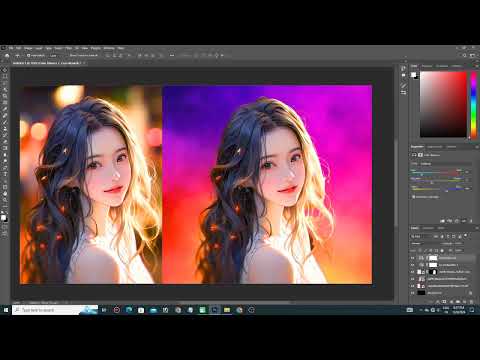Hide the topmost Color Balance adjustment layer

[x=413, y=258]
